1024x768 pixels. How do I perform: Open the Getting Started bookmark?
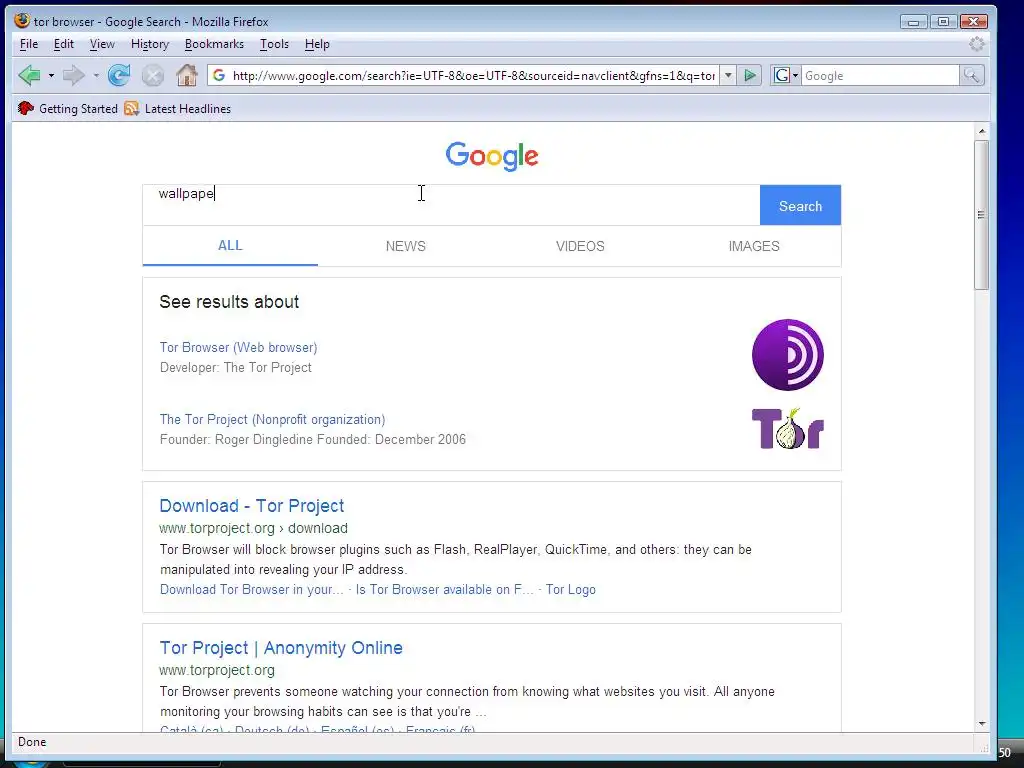click(68, 109)
